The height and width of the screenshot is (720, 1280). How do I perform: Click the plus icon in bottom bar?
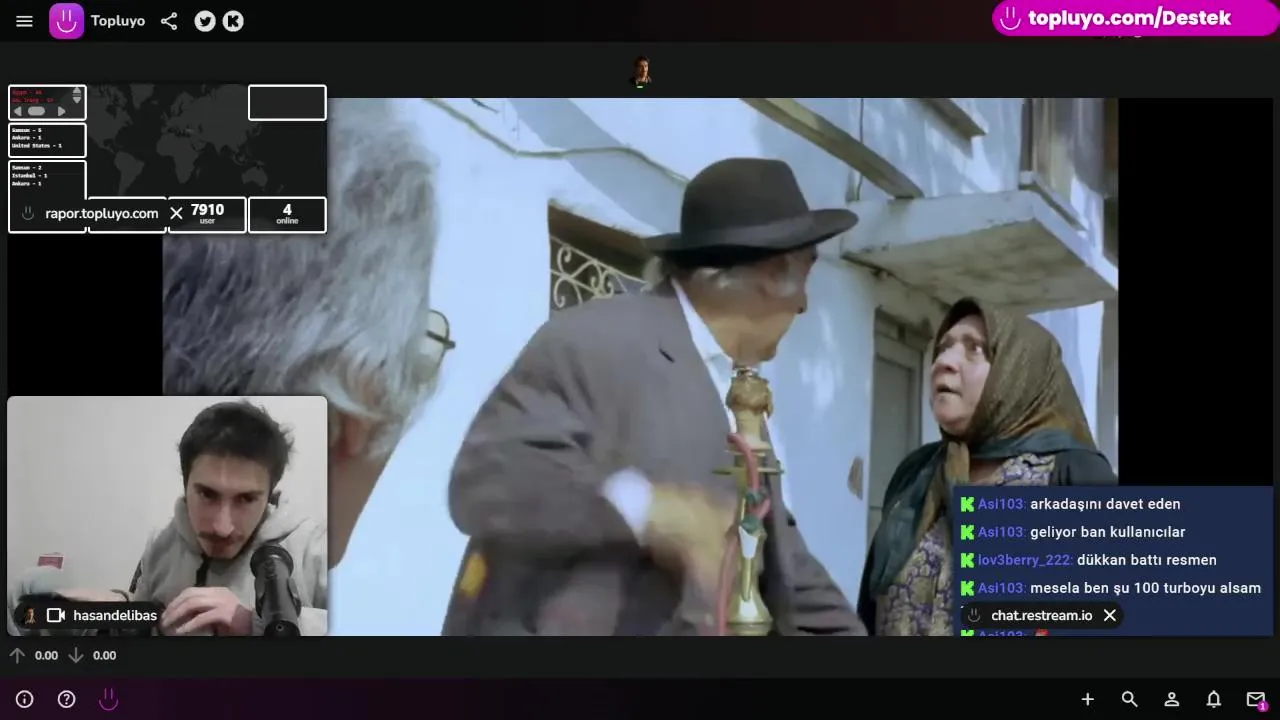[x=1088, y=699]
